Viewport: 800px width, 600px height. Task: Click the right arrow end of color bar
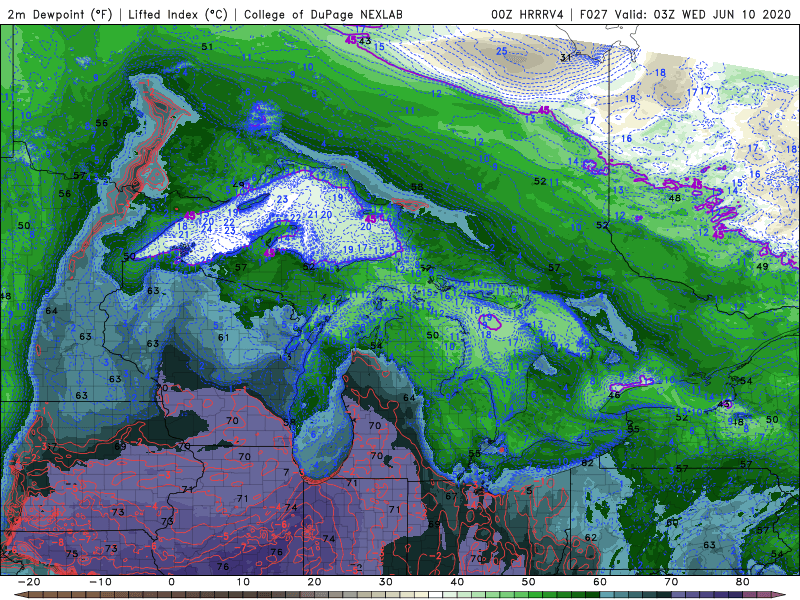coord(781,595)
